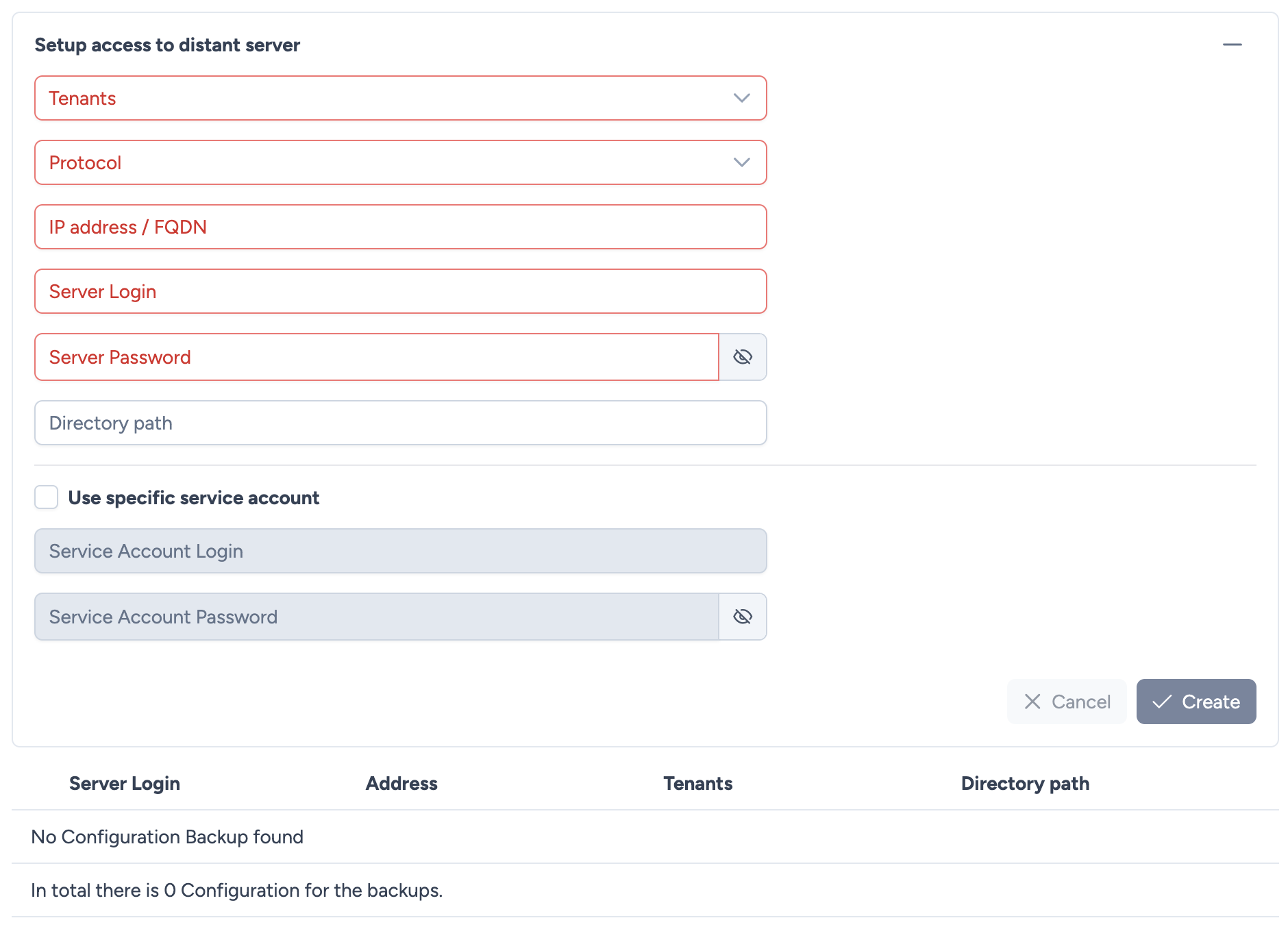Screen dimensions: 1288x929
Task: Open the Tenants dropdown
Action: (400, 98)
